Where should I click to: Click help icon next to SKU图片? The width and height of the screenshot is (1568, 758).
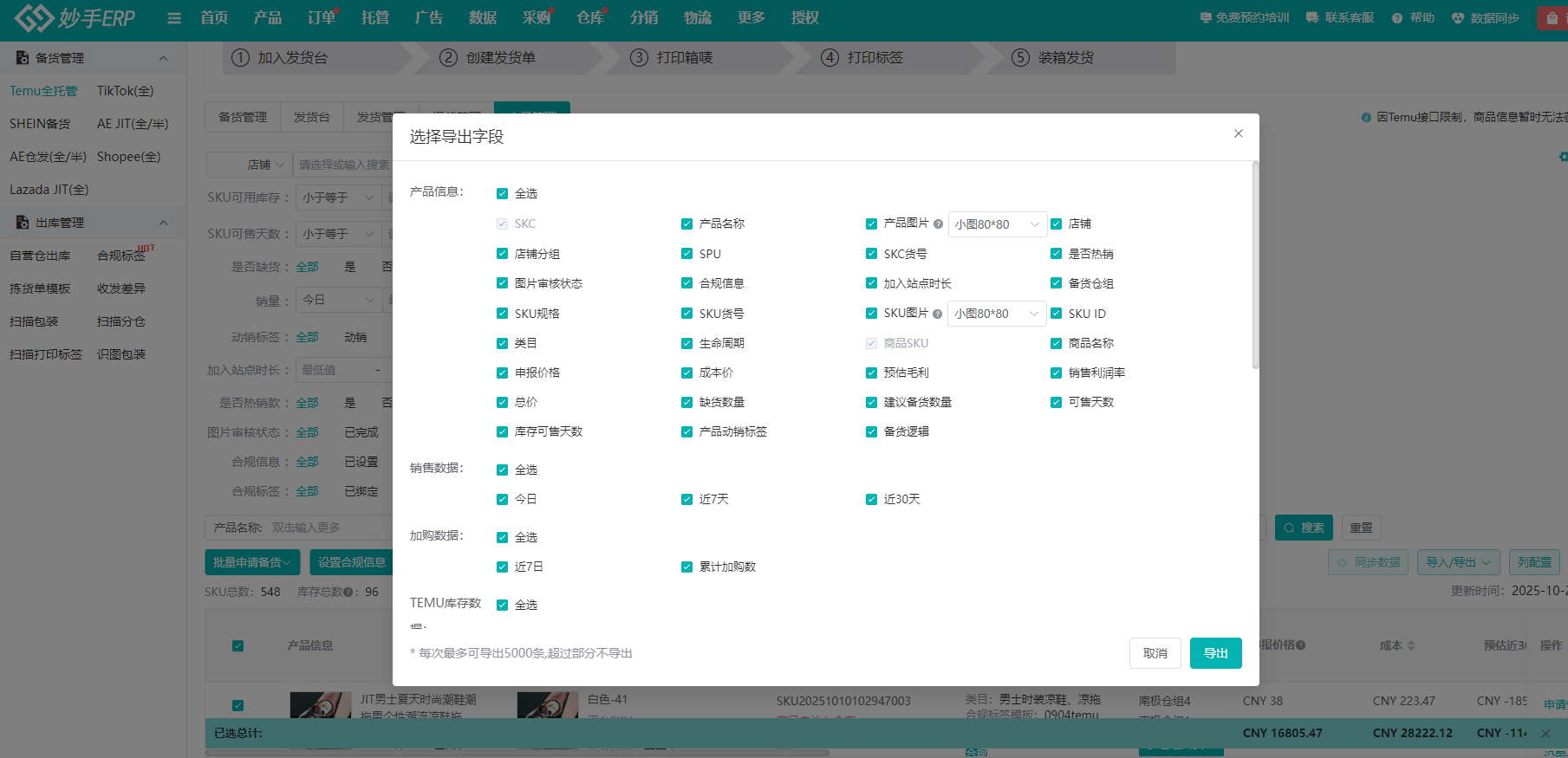point(937,314)
